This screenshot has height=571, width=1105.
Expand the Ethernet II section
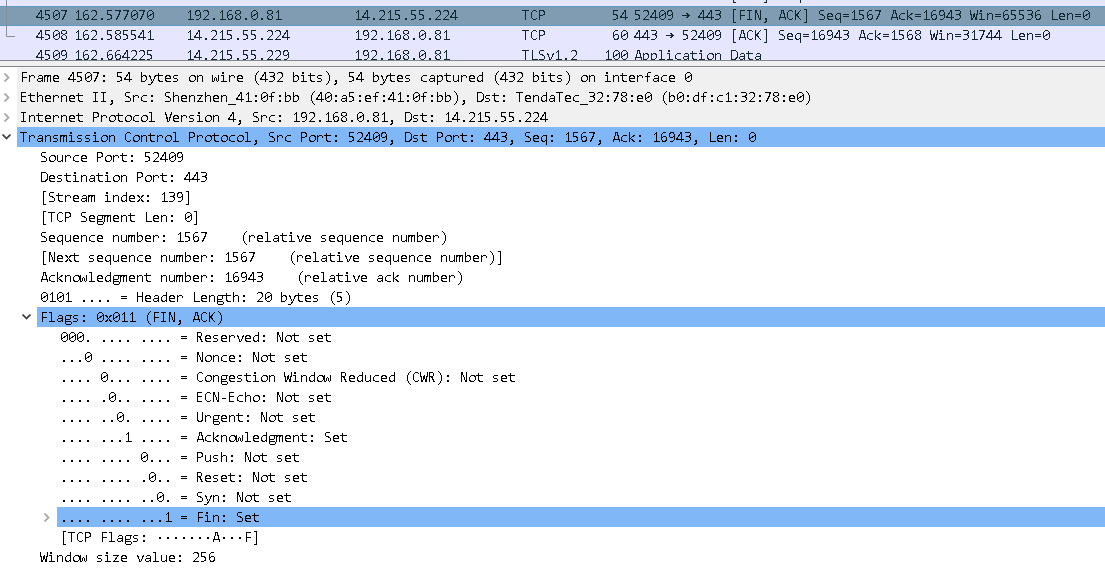click(x=9, y=97)
